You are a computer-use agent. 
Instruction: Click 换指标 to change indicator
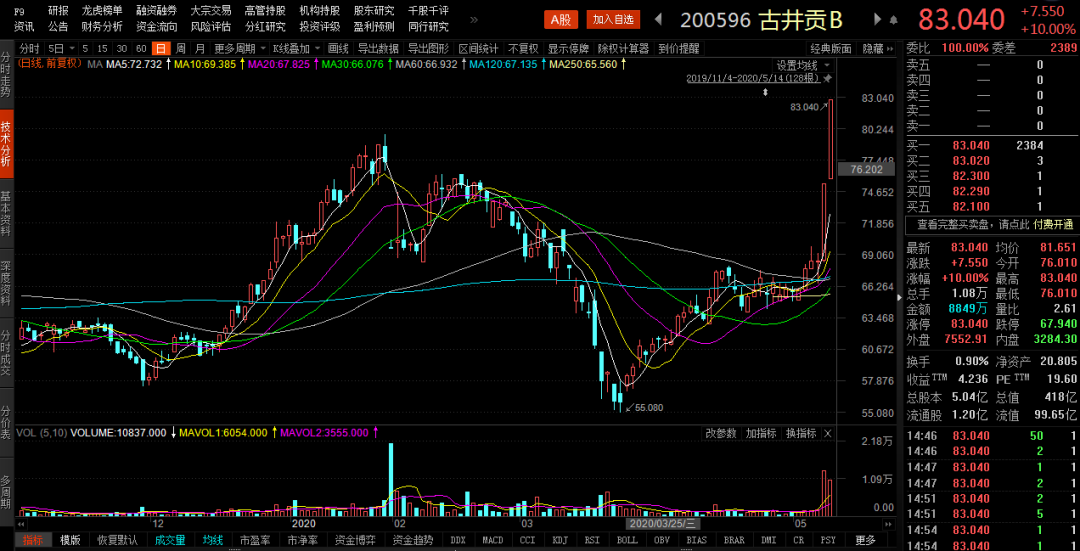pyautogui.click(x=801, y=433)
